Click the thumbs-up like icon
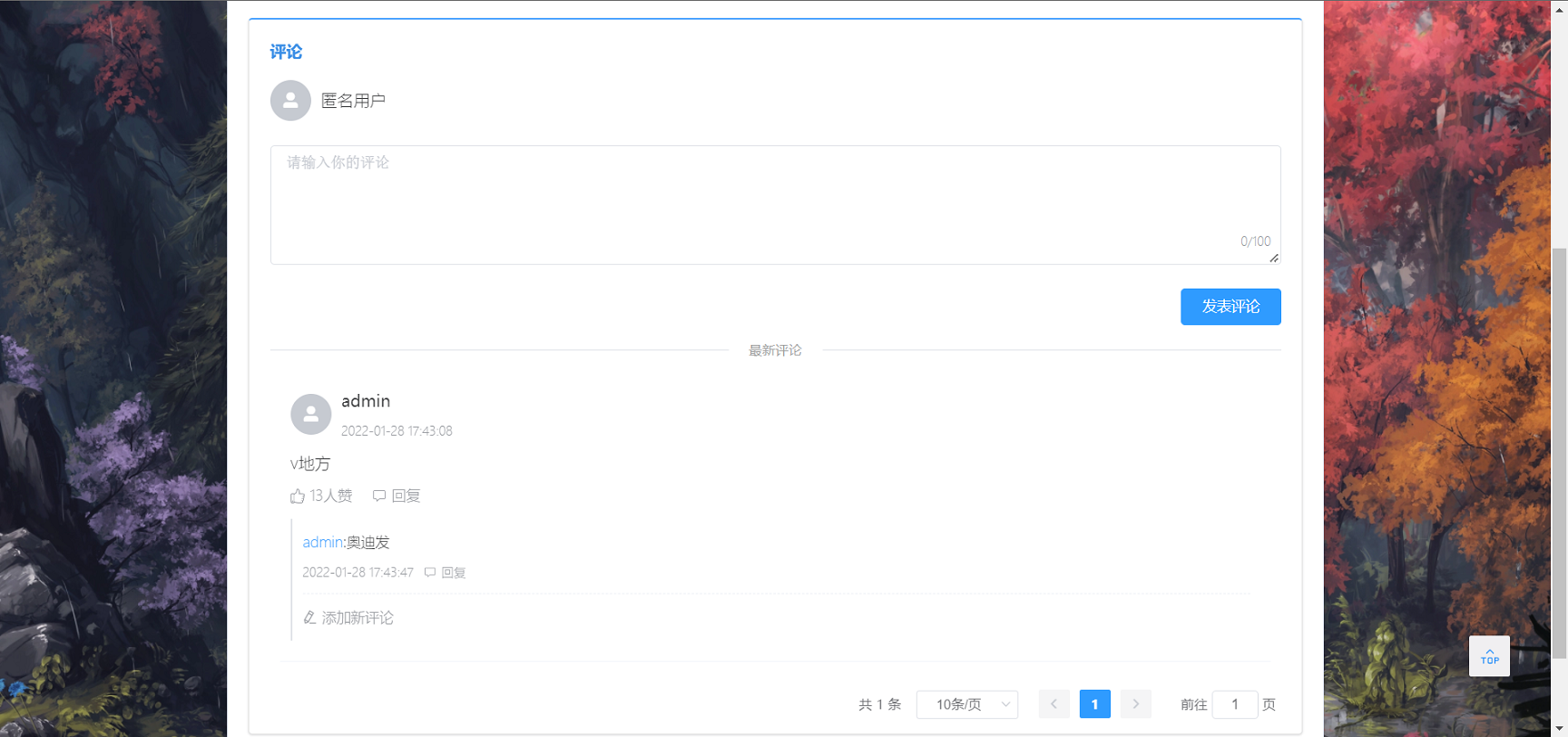Screen dimensions: 1568x737 click(x=298, y=496)
